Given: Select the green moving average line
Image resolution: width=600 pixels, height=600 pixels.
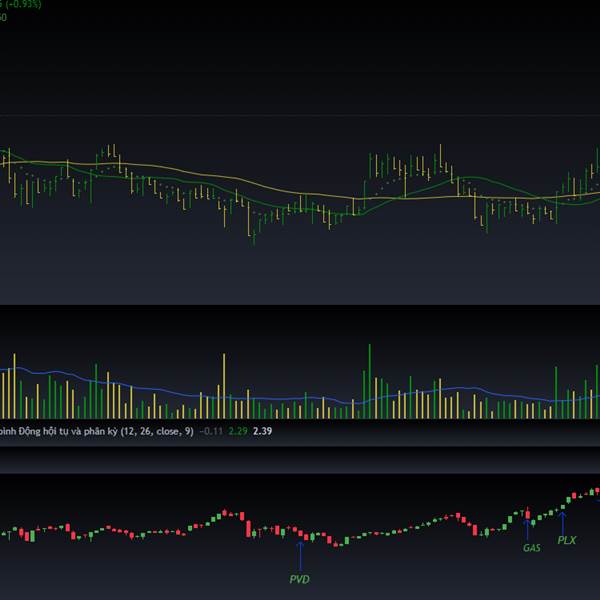Looking at the screenshot, I should [420, 185].
